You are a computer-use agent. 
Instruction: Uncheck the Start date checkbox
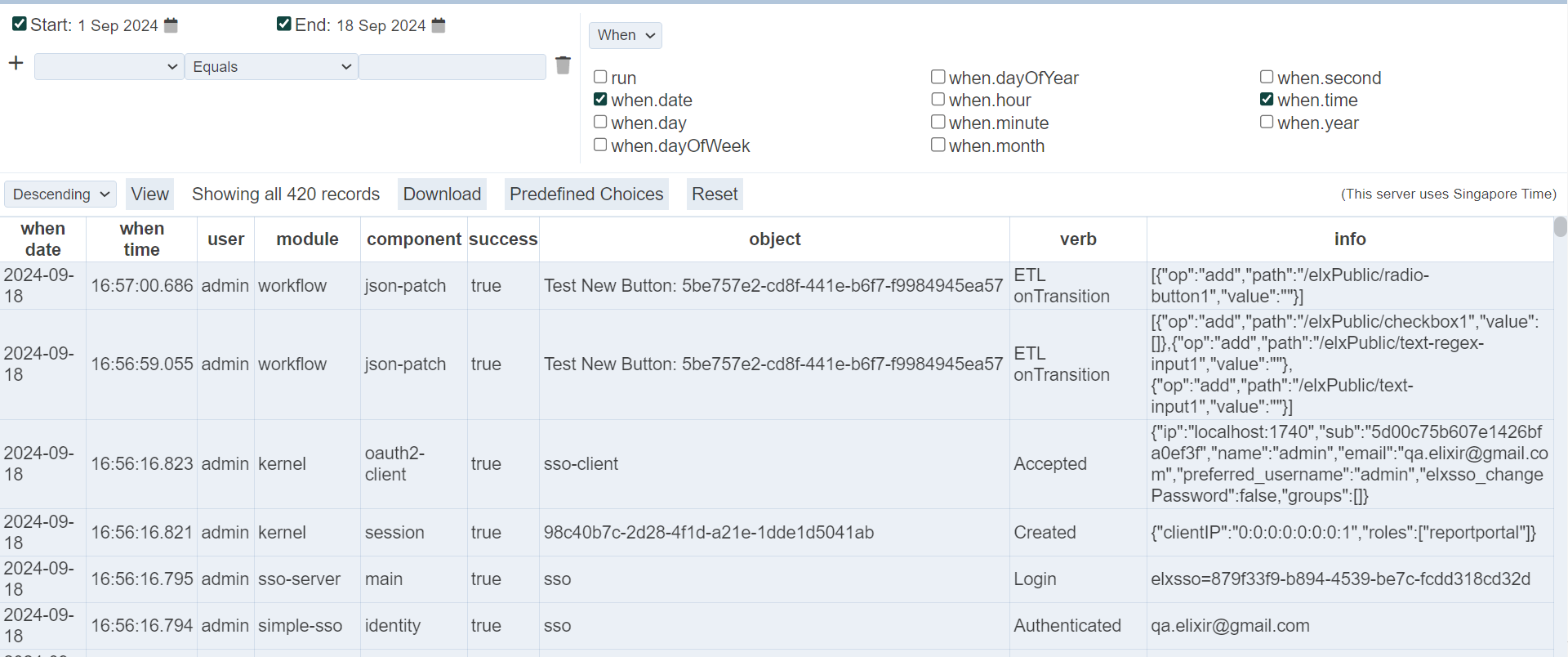[20, 24]
